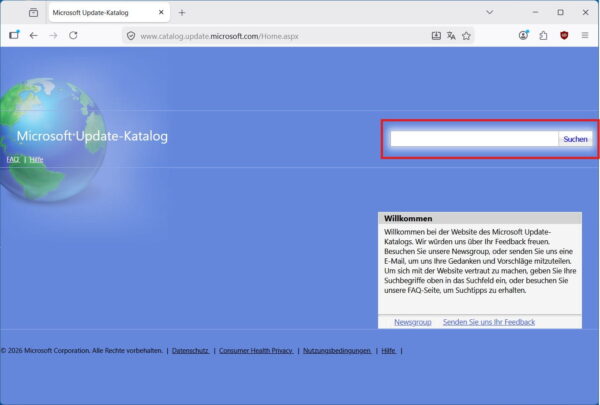Screen dimensions: 600x405
Task: Open a new tab with plus button
Action: 182,13
